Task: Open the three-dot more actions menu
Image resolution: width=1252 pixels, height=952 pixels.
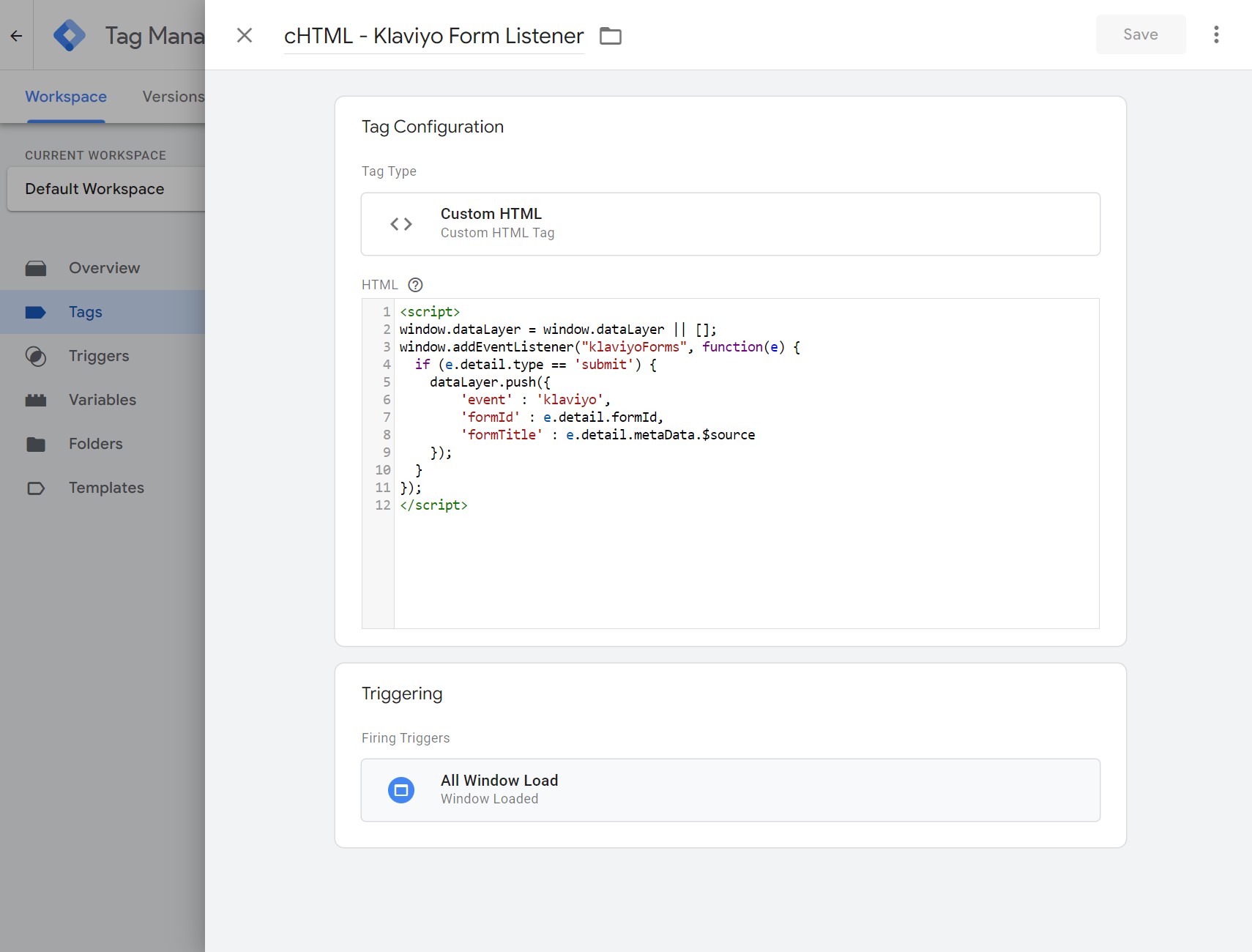Action: point(1216,34)
